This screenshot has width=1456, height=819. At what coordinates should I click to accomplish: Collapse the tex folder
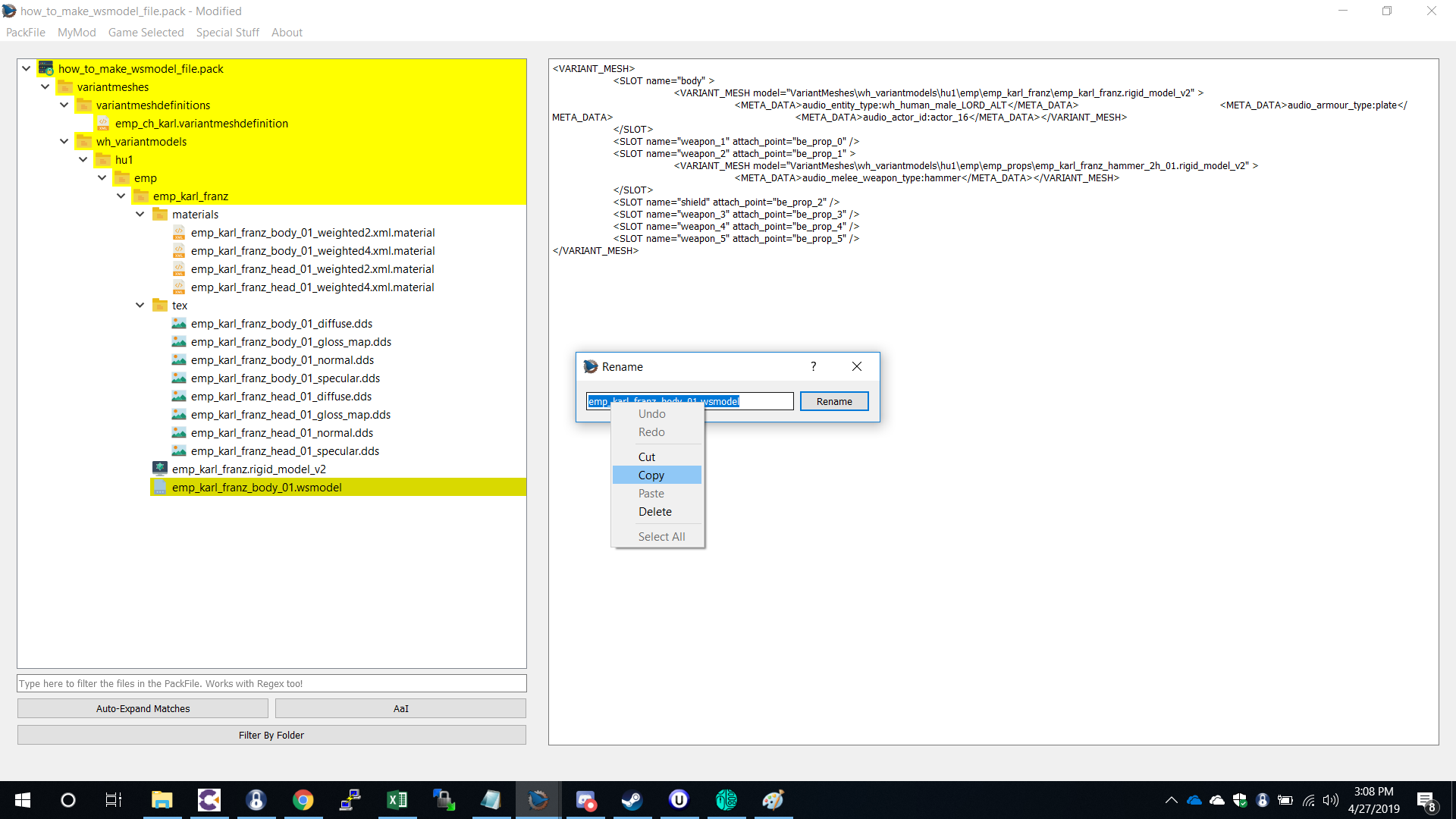[x=140, y=305]
